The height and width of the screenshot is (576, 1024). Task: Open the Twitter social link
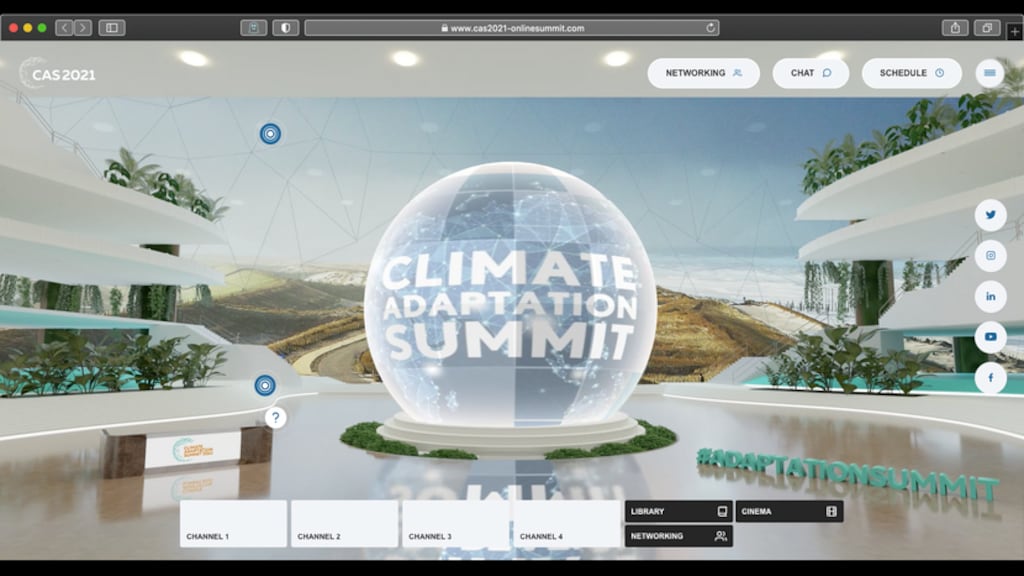[990, 215]
